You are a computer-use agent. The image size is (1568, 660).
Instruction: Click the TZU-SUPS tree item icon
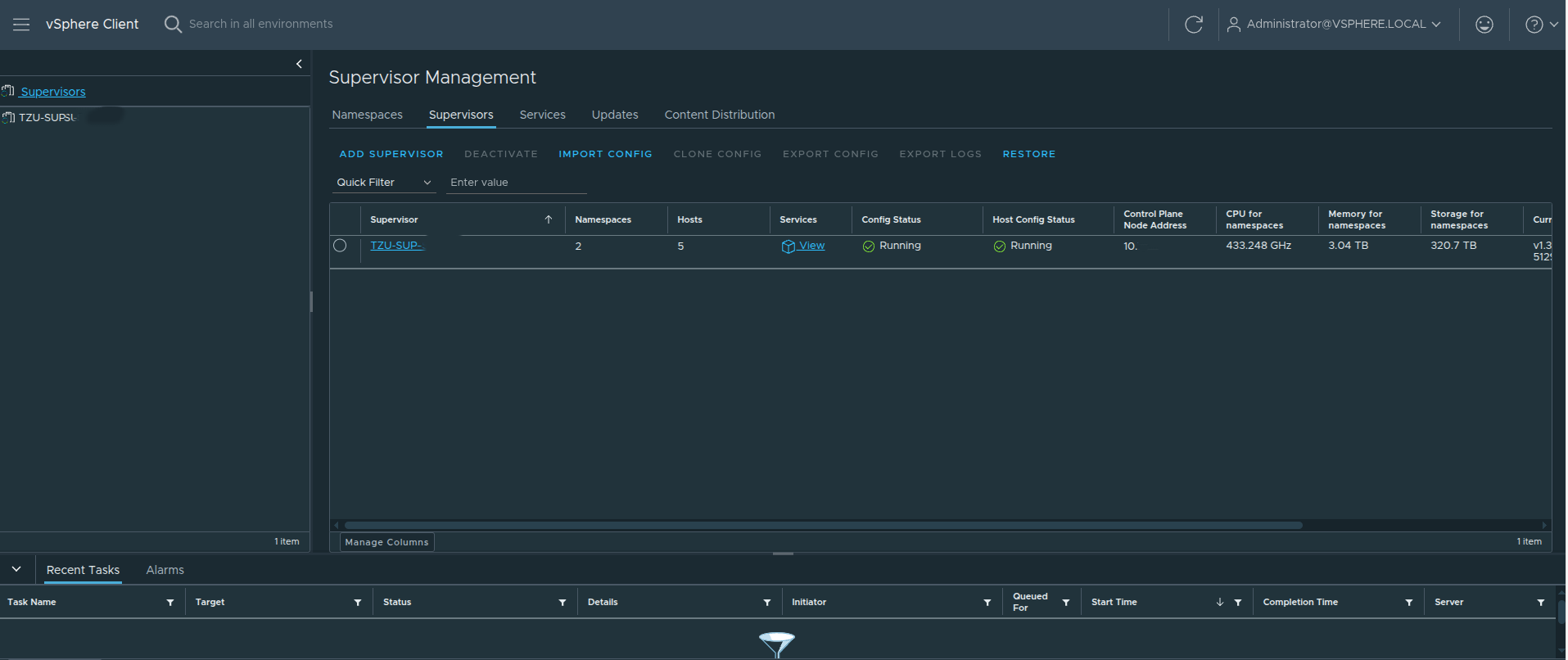[x=8, y=117]
